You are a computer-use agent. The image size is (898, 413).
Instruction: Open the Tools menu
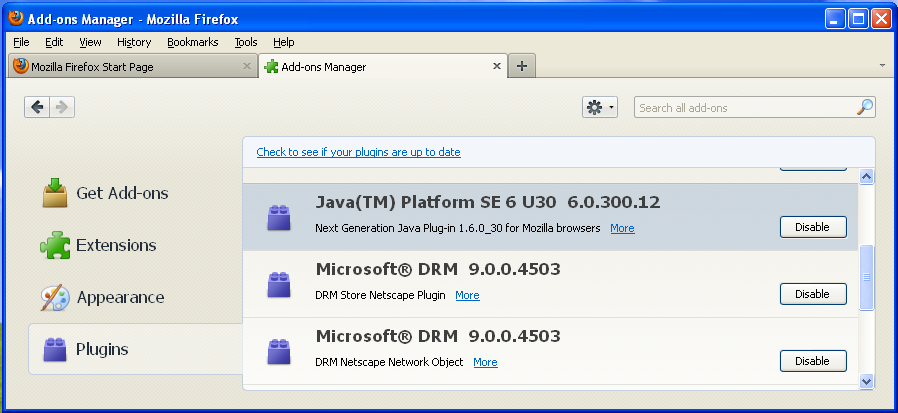click(246, 42)
